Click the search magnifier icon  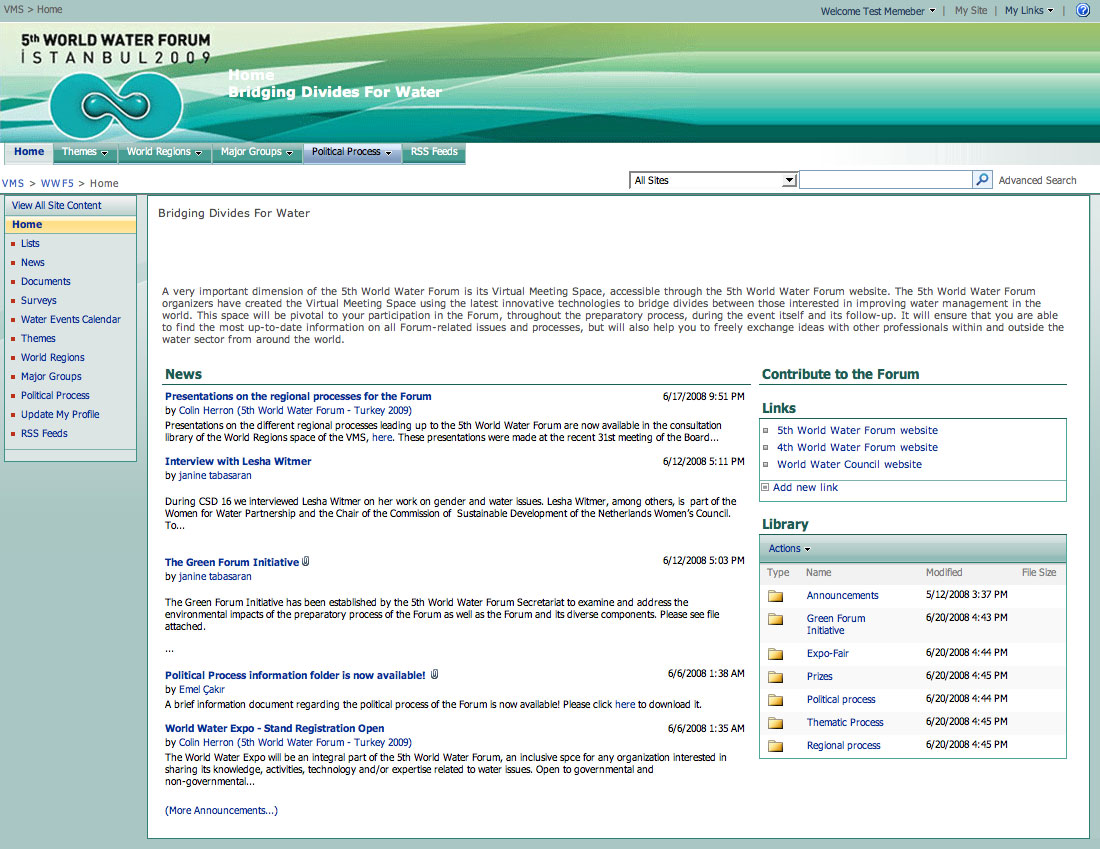[982, 180]
